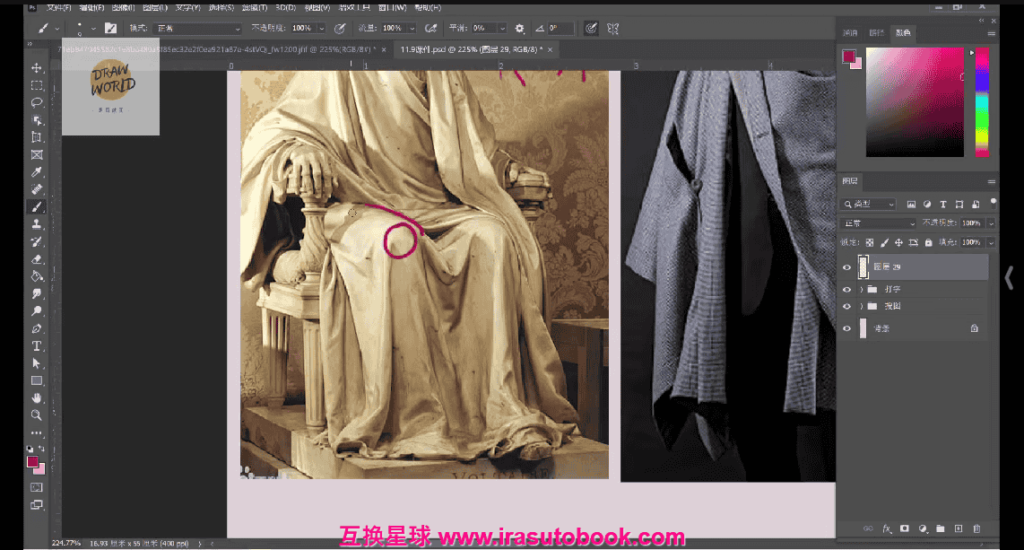This screenshot has width=1024, height=550.
Task: Toggle pressure for size control
Action: click(591, 28)
